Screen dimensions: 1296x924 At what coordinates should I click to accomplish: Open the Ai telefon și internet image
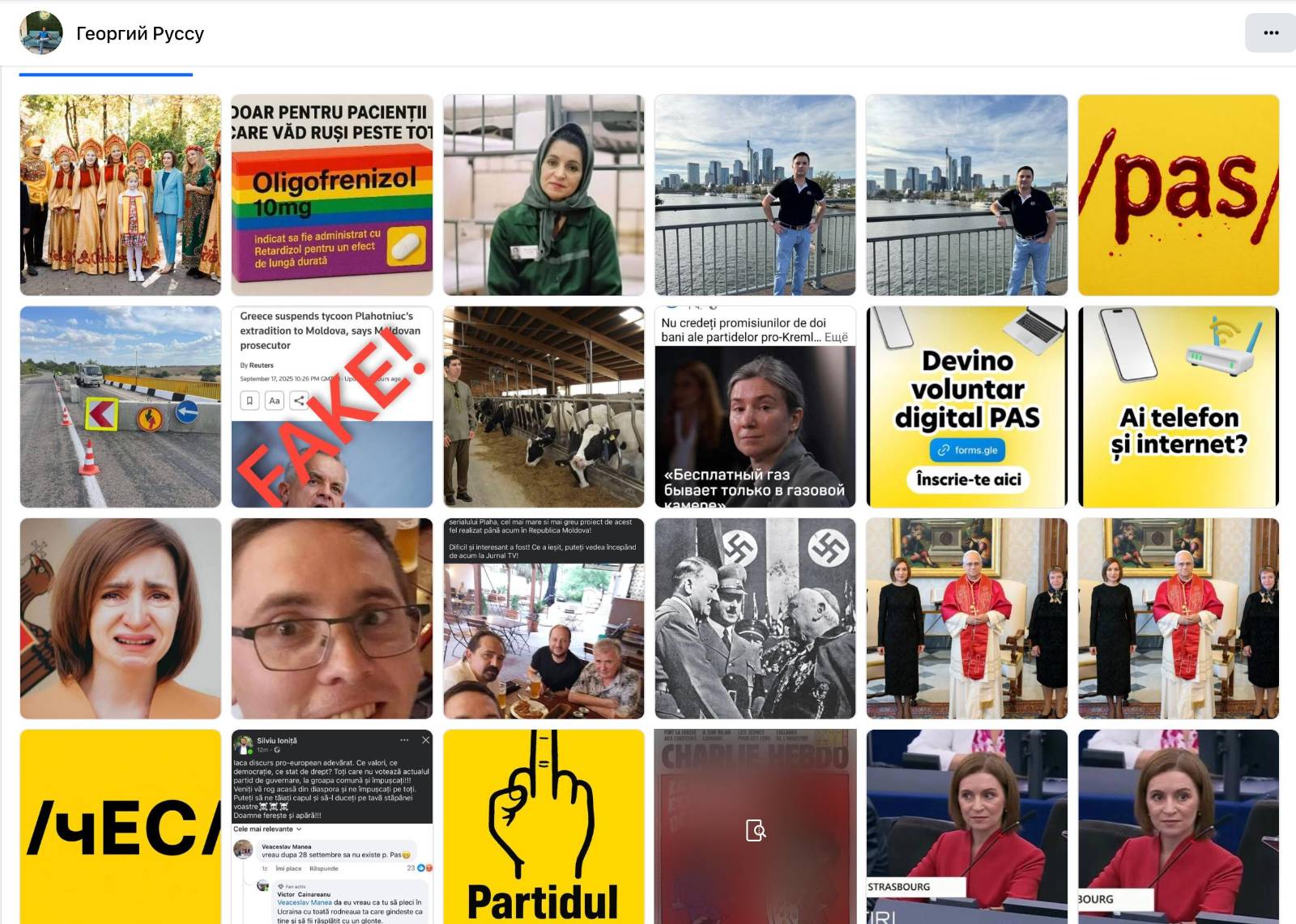(x=1179, y=407)
